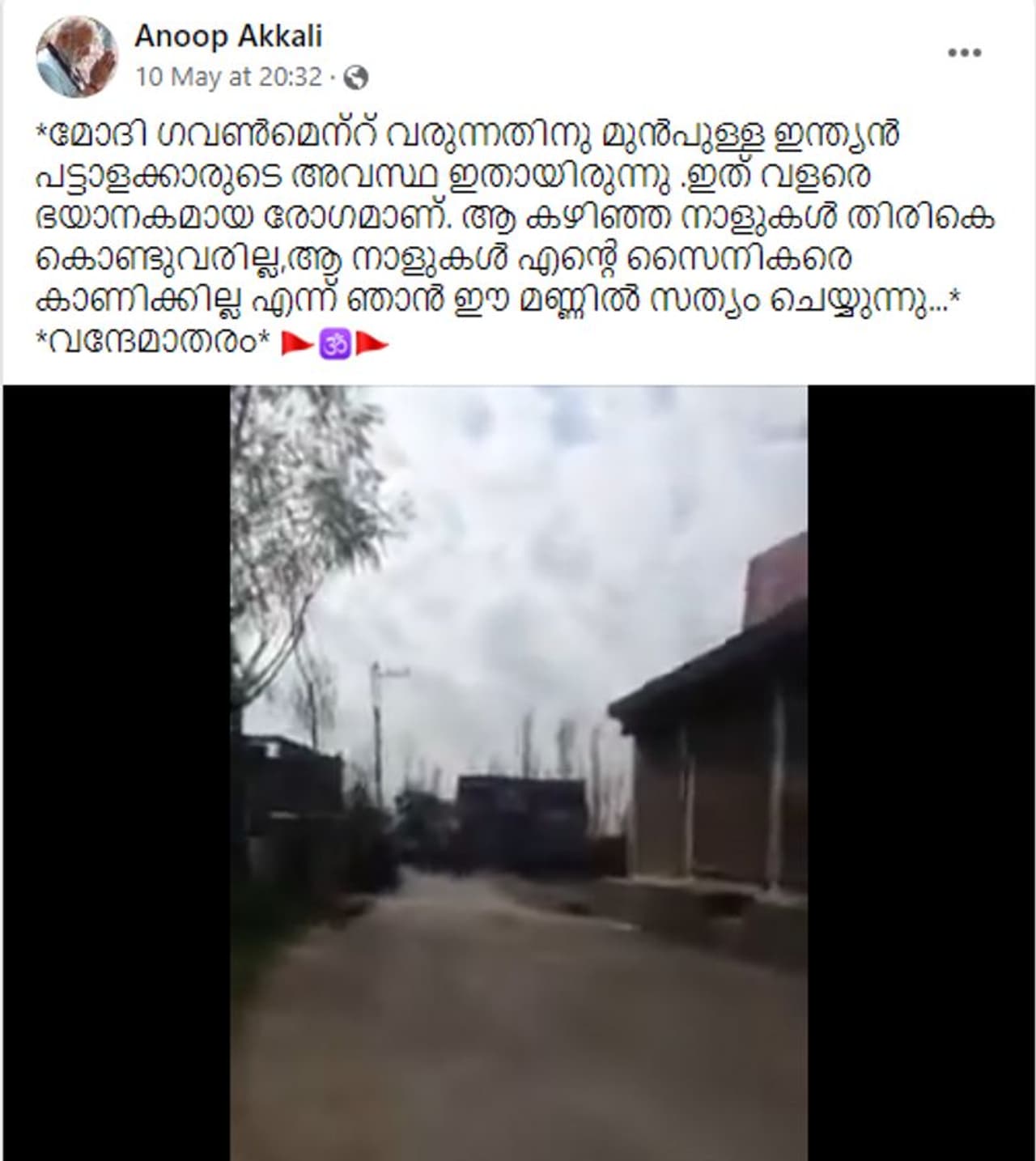Click the right black video letterbox area
This screenshot has width=1036, height=1161.
pos(920,773)
